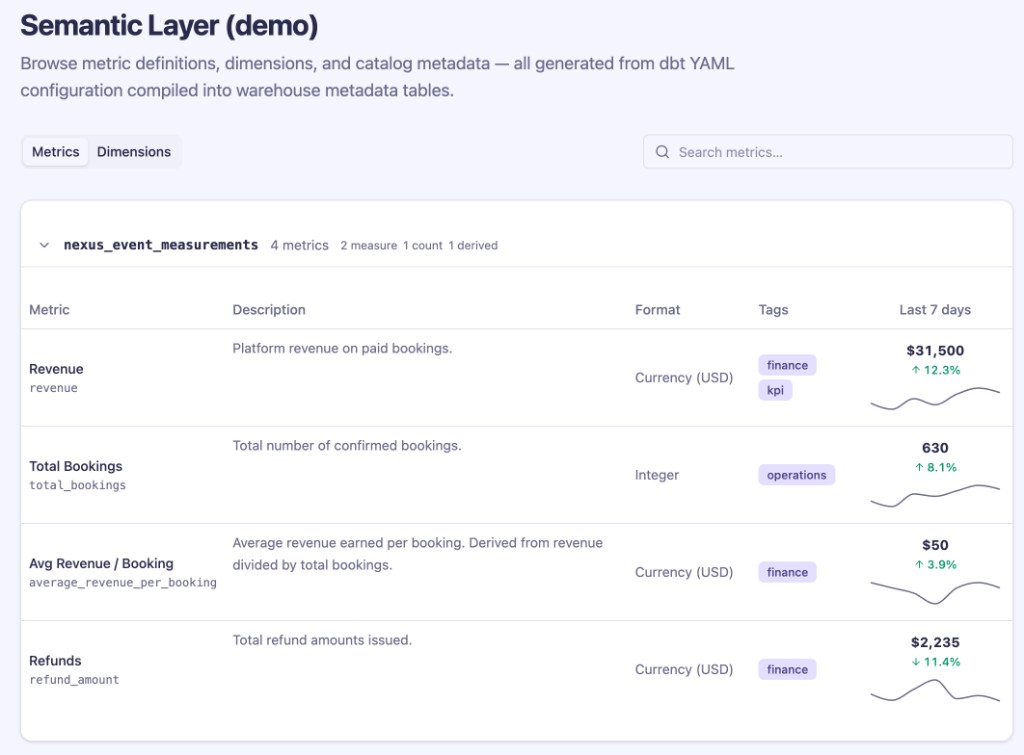Open the Revenue sparkline chart
The image size is (1024, 755).
[x=935, y=398]
